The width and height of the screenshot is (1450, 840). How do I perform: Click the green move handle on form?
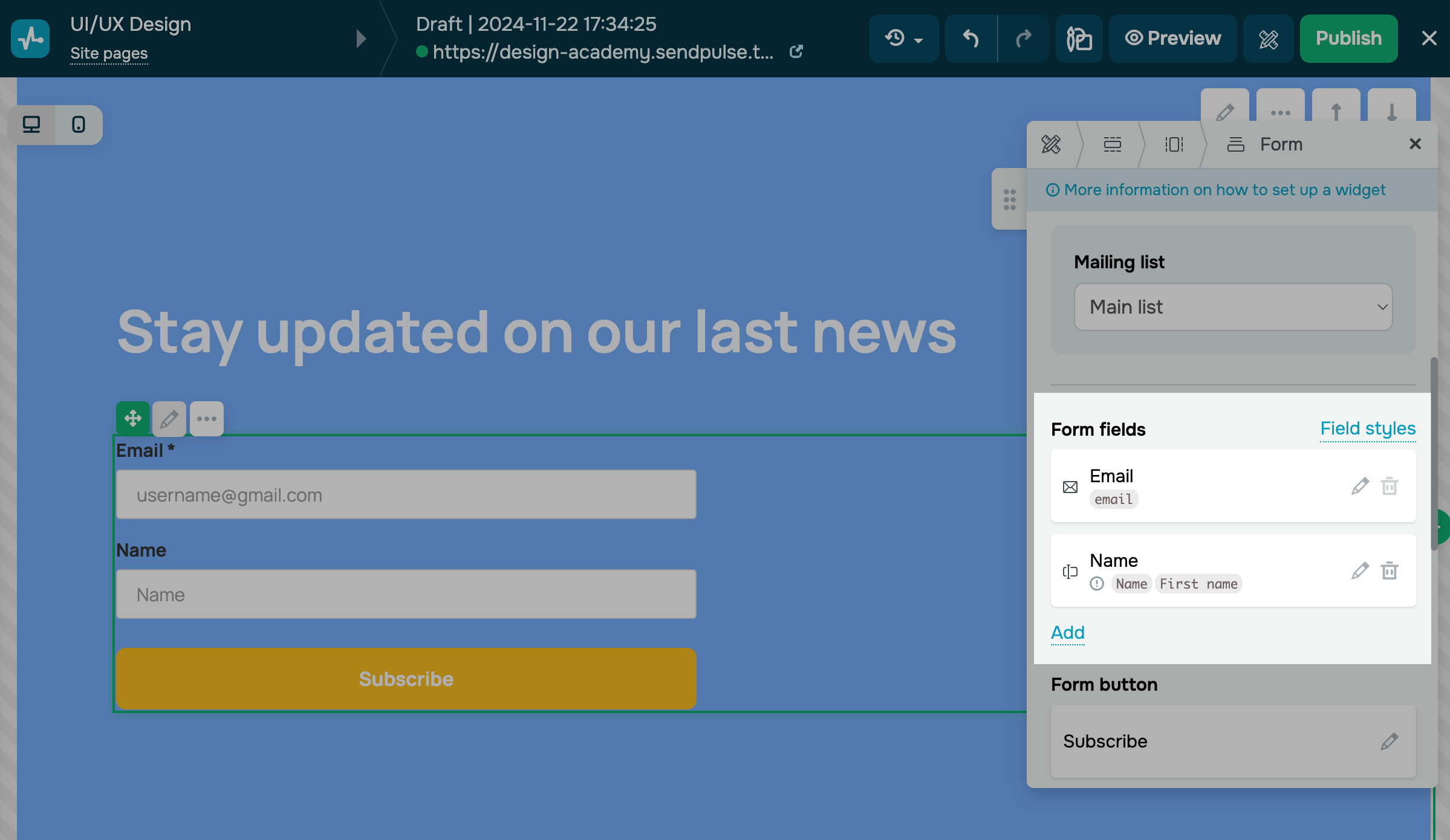point(133,418)
